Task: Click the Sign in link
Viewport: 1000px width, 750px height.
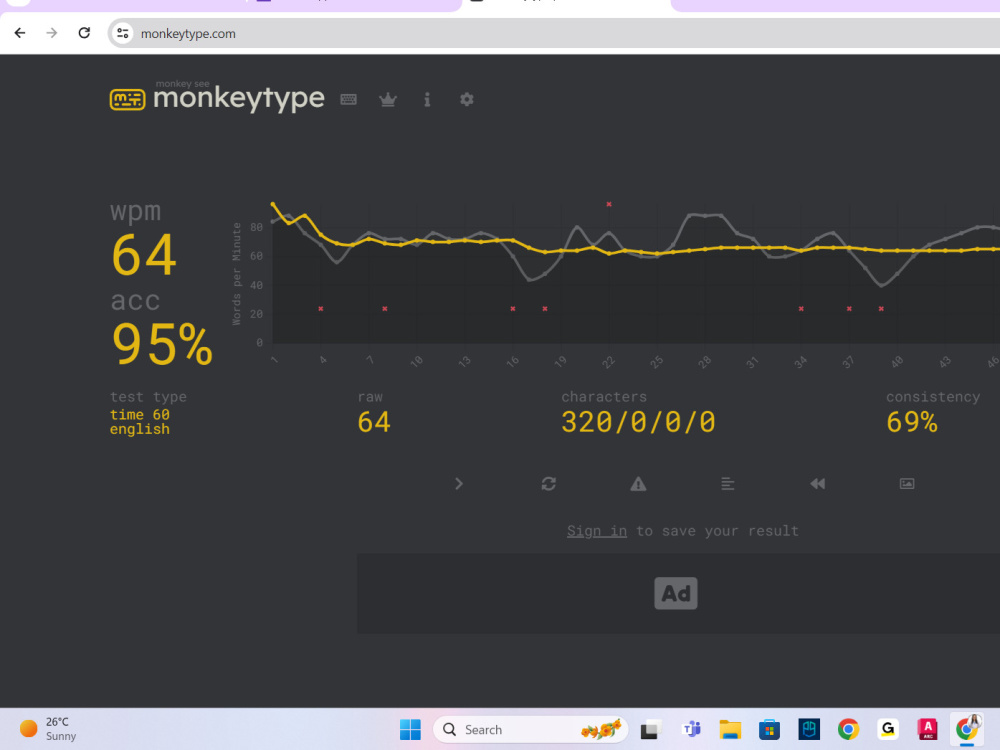Action: point(597,531)
